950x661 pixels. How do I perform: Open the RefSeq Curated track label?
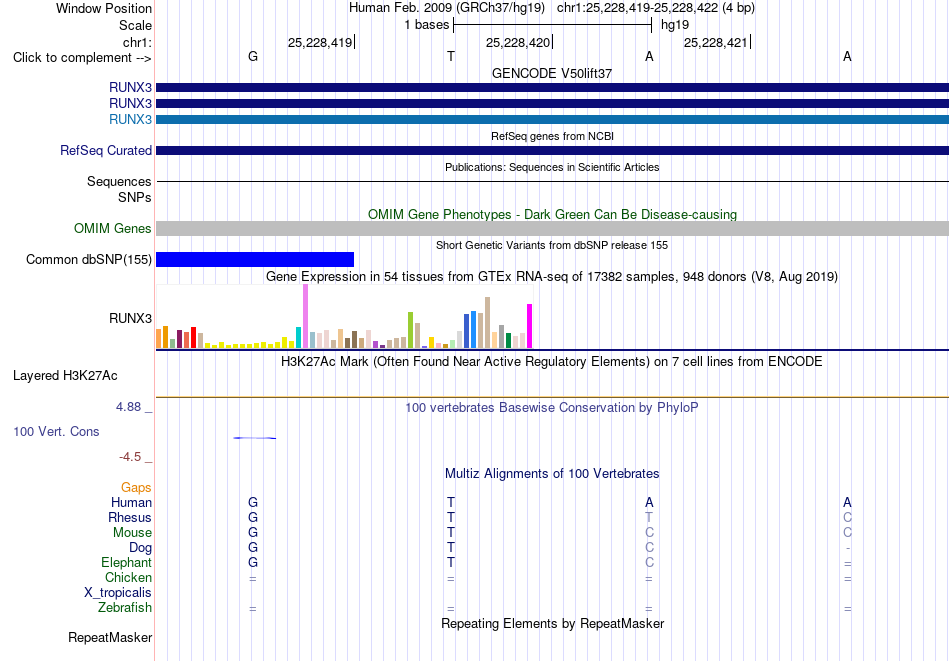[x=106, y=150]
